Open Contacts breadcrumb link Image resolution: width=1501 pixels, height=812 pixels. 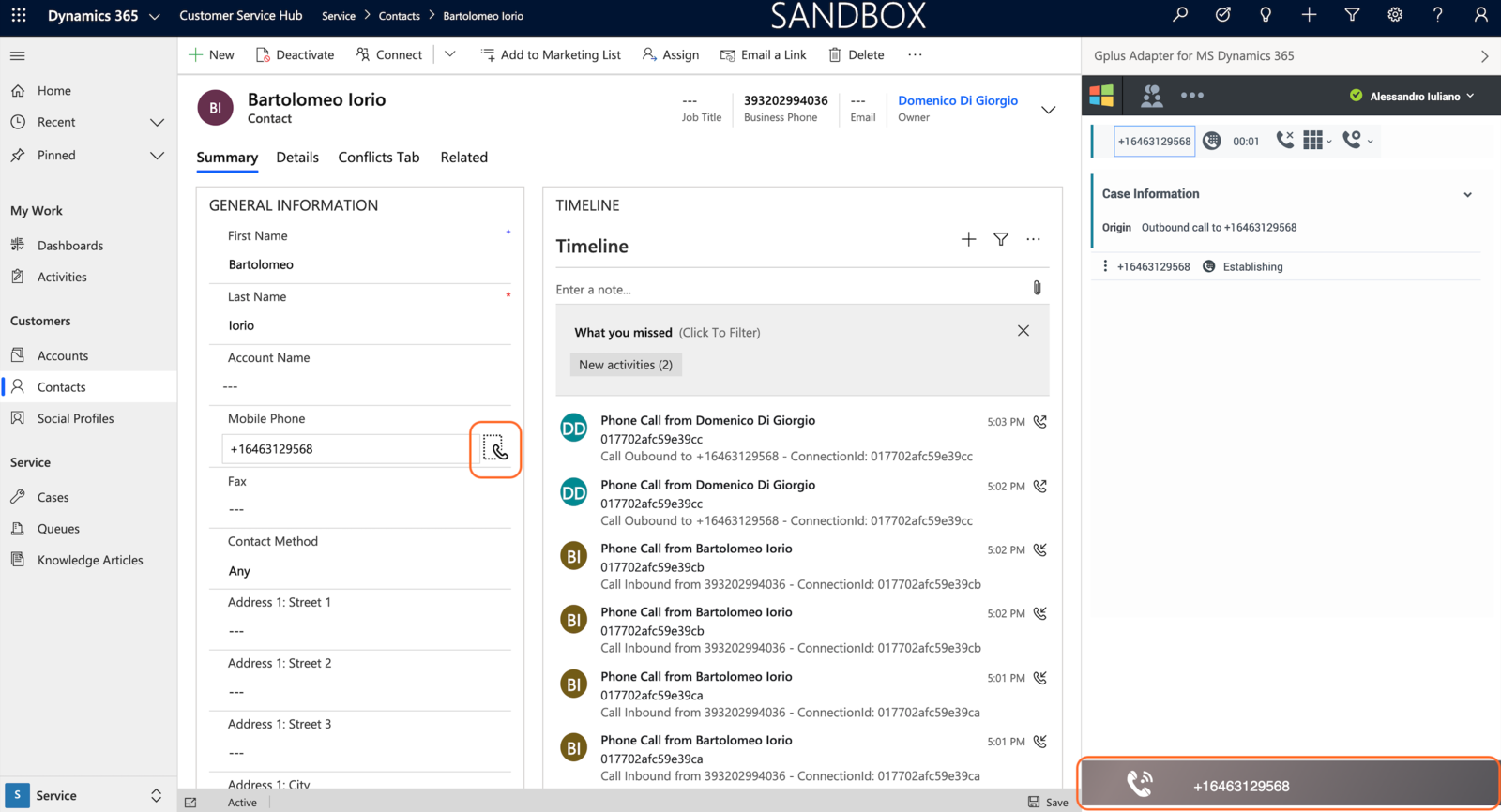pos(400,16)
